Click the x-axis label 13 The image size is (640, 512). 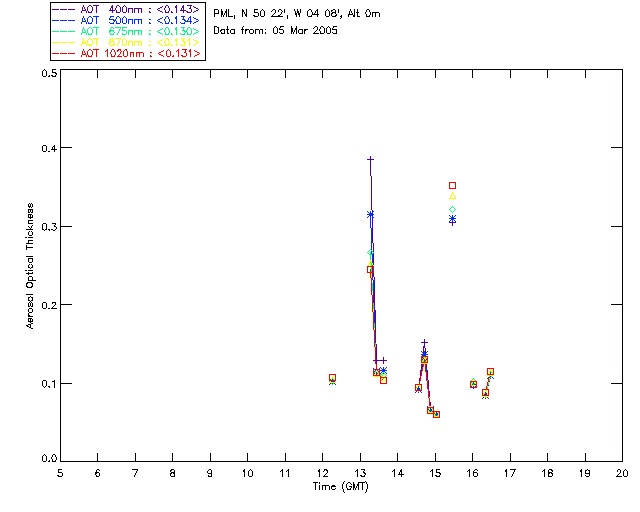click(x=360, y=473)
